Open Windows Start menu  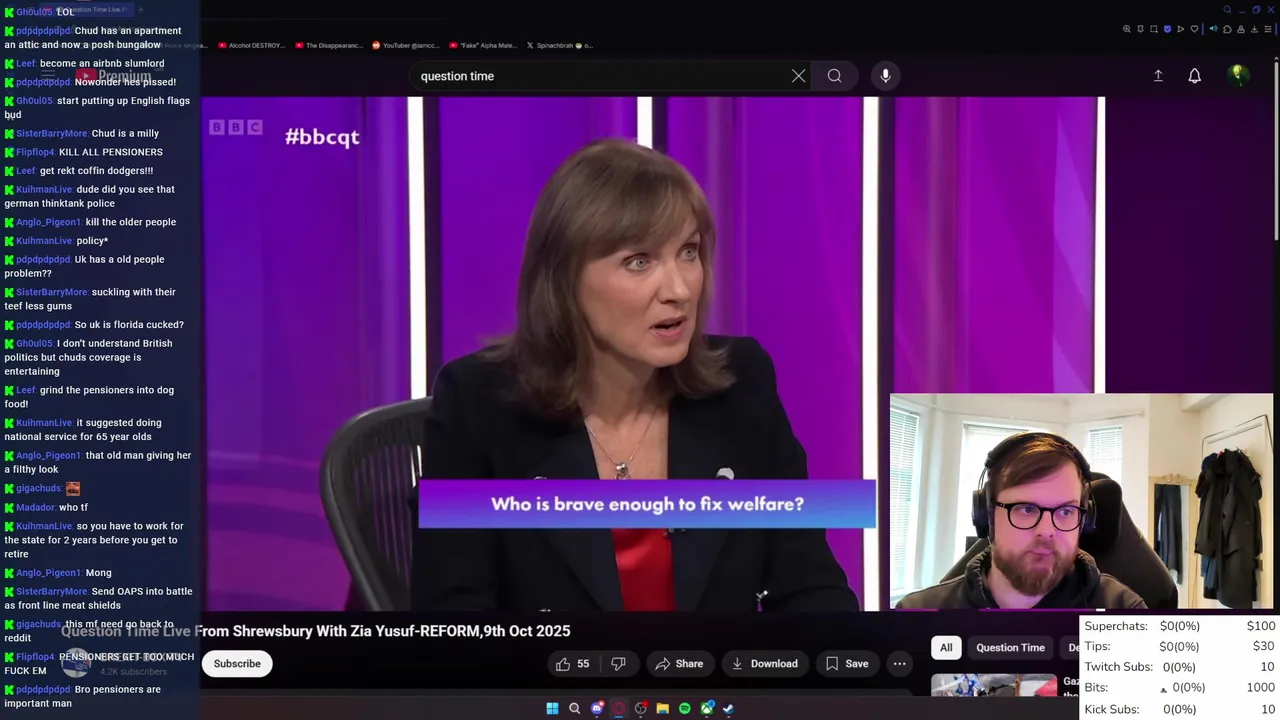(552, 708)
